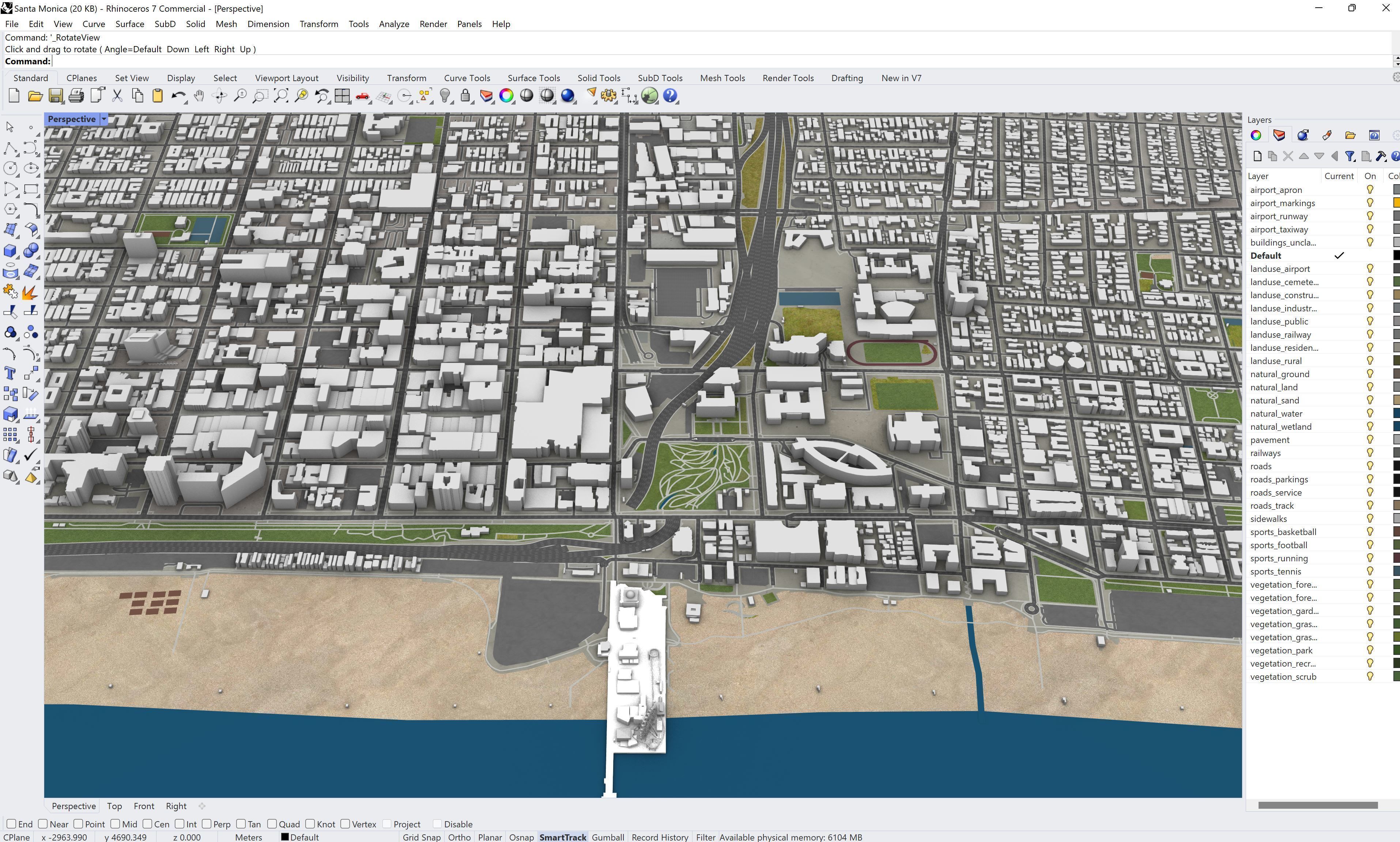Open Properties color wheel panel tab
Screen dimensions: 1400x842
point(1256,135)
